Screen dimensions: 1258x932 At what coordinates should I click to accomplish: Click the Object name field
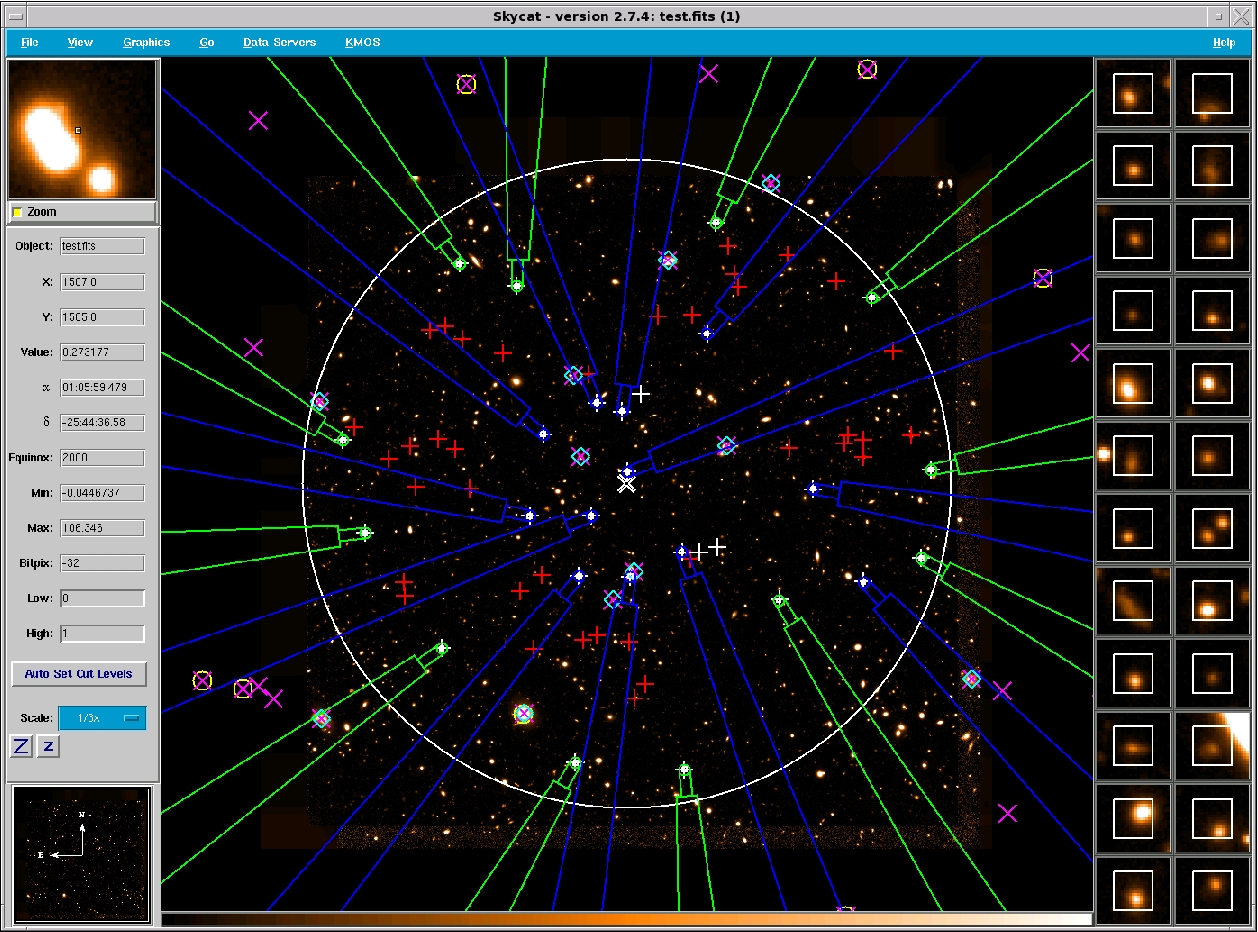pyautogui.click(x=102, y=246)
